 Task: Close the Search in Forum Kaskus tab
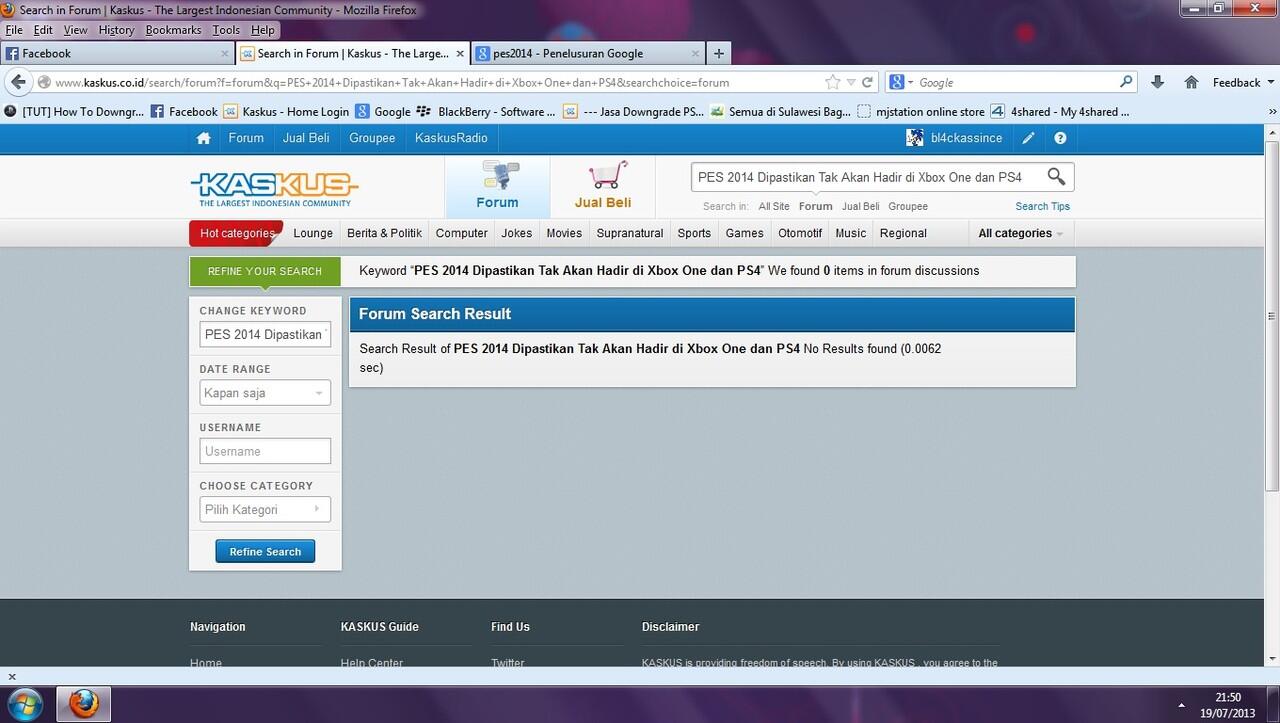click(459, 53)
